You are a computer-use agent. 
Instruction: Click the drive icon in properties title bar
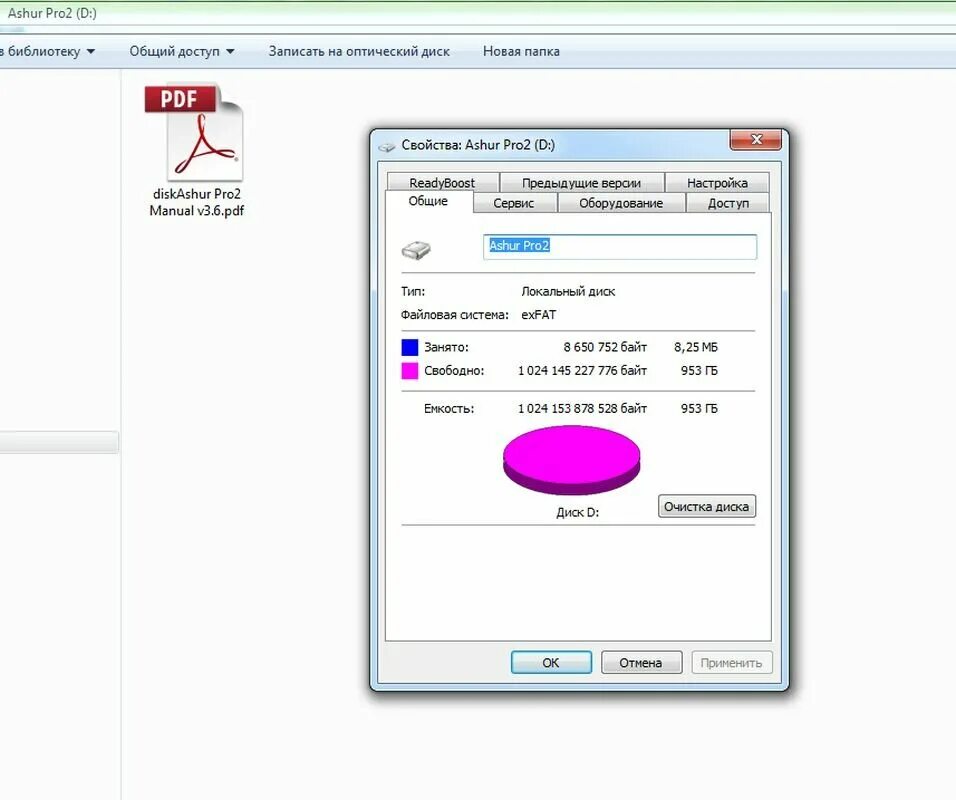pyautogui.click(x=387, y=146)
